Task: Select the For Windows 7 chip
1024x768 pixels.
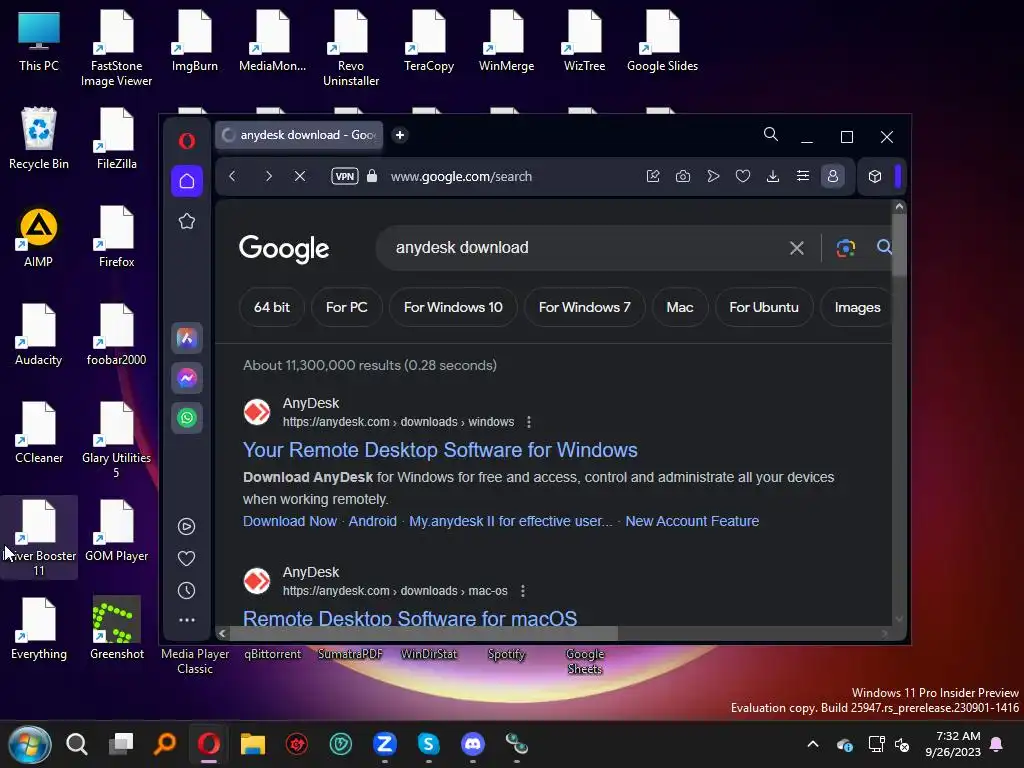Action: tap(584, 307)
